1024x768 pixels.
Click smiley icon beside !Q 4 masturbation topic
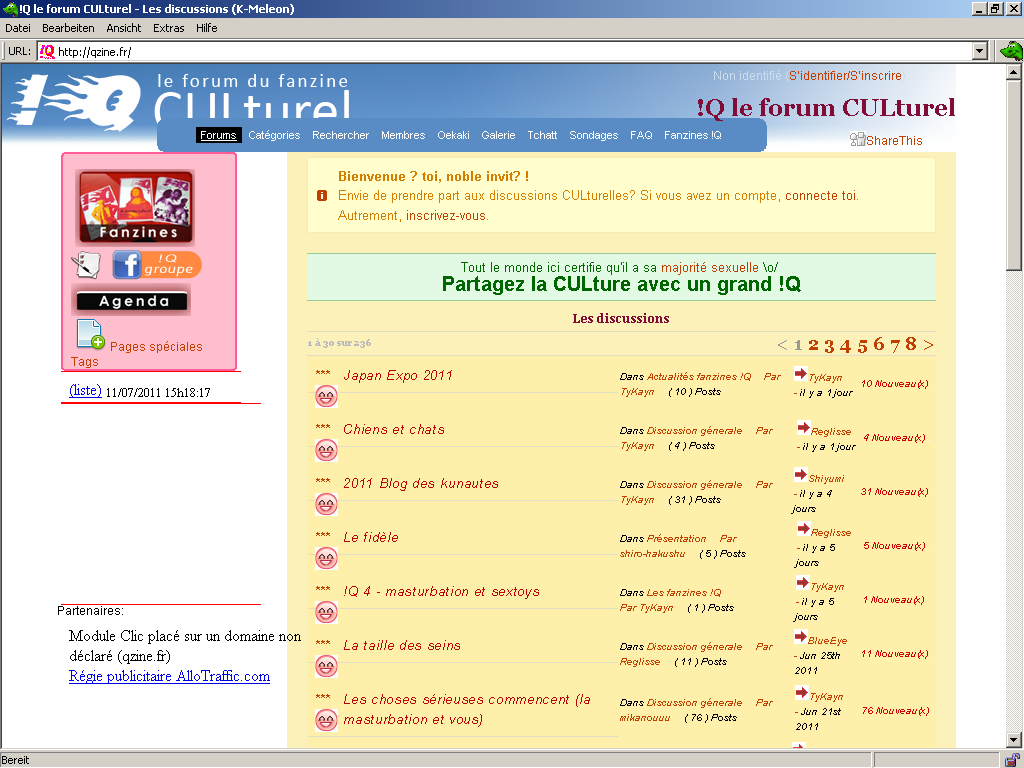[x=326, y=612]
